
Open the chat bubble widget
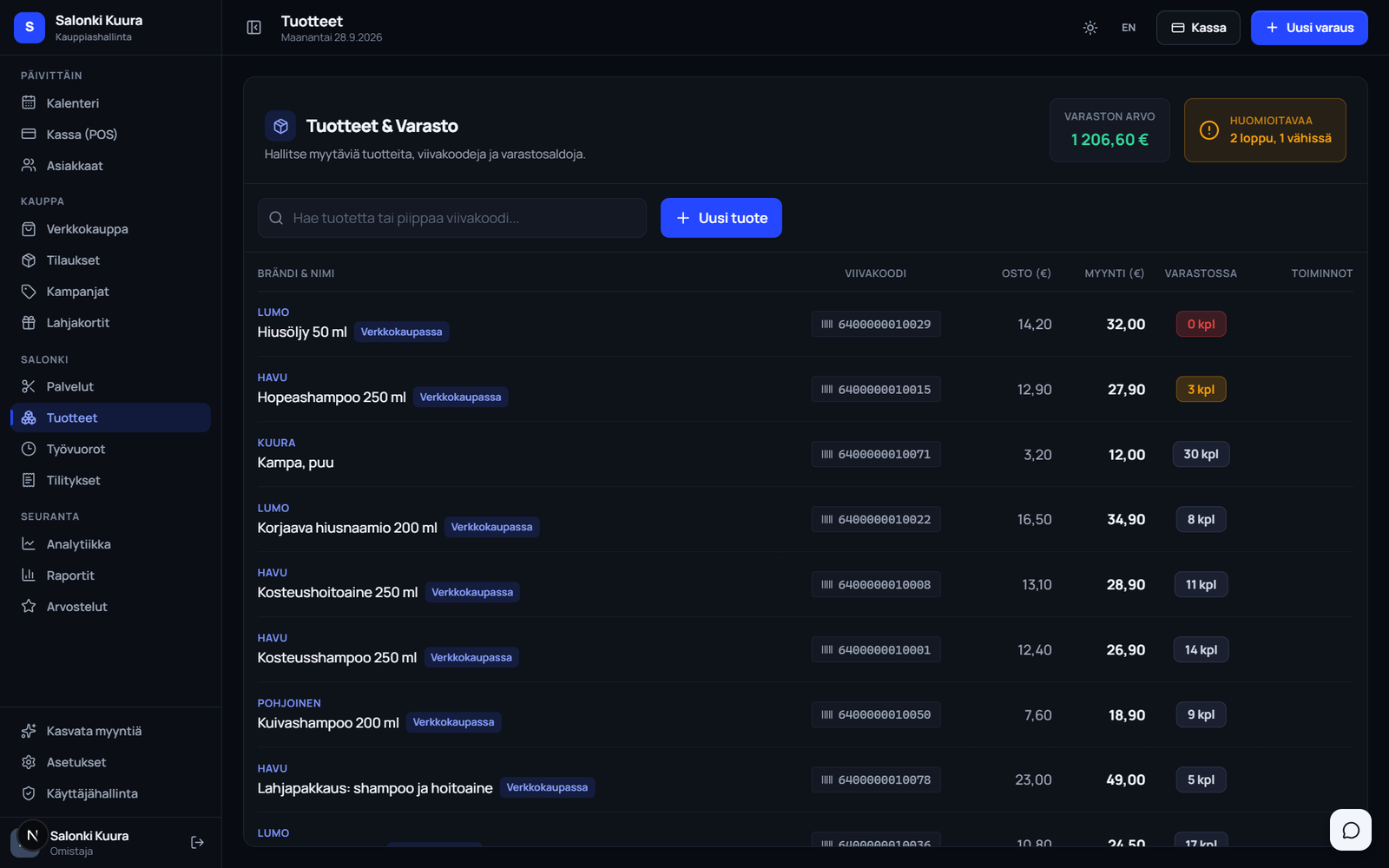tap(1351, 830)
